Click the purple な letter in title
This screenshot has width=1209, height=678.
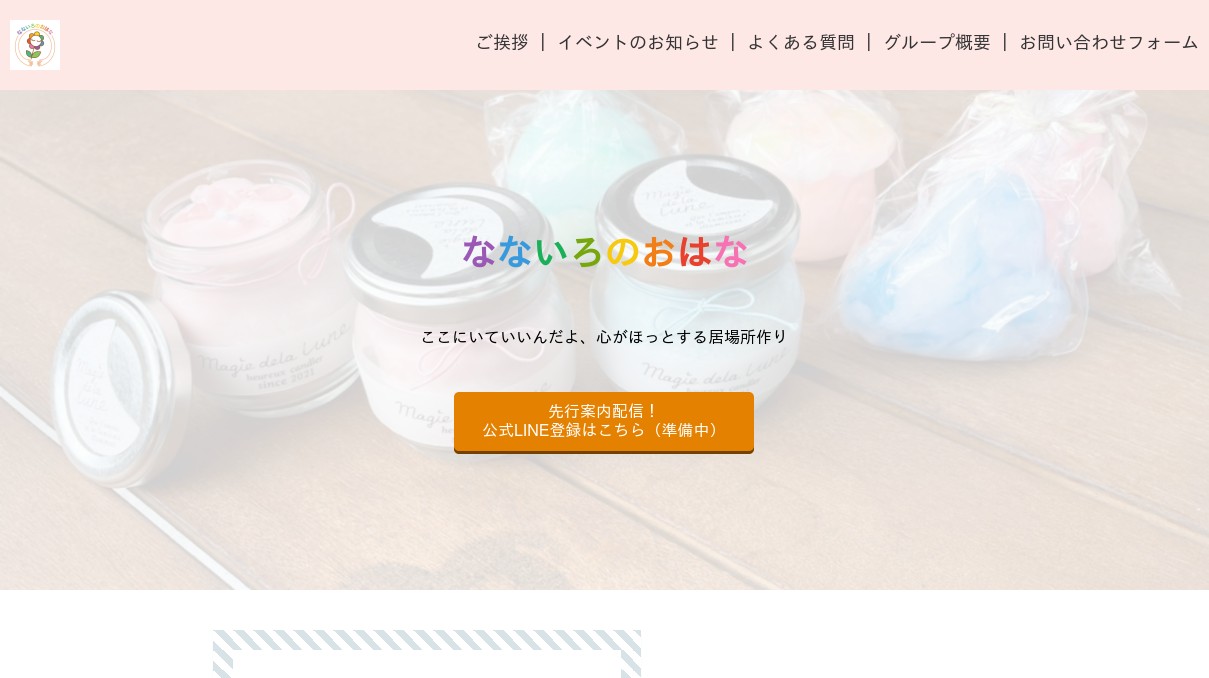point(479,252)
